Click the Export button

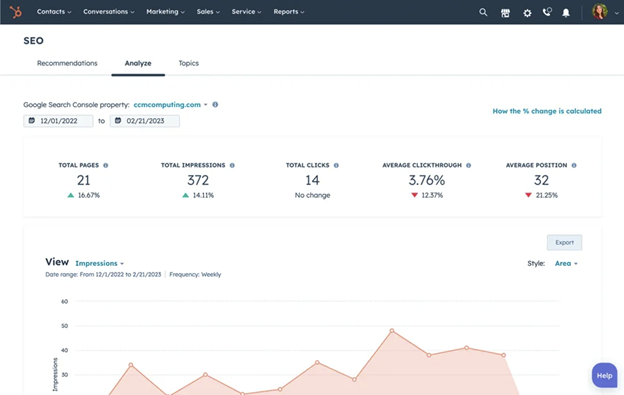[564, 243]
